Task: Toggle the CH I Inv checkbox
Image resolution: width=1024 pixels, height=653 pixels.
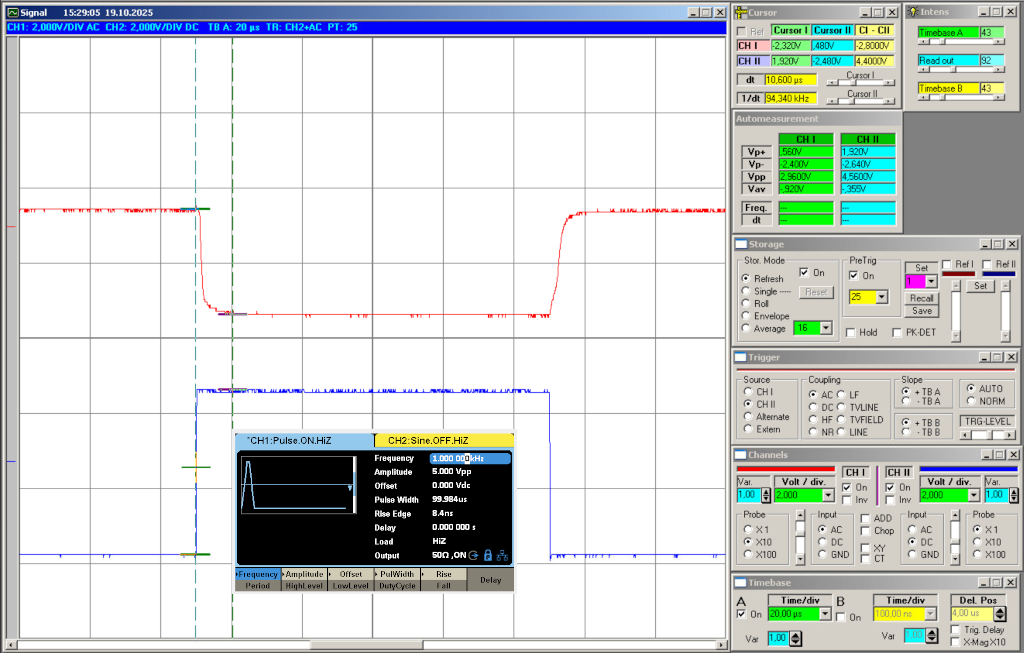Action: (847, 500)
